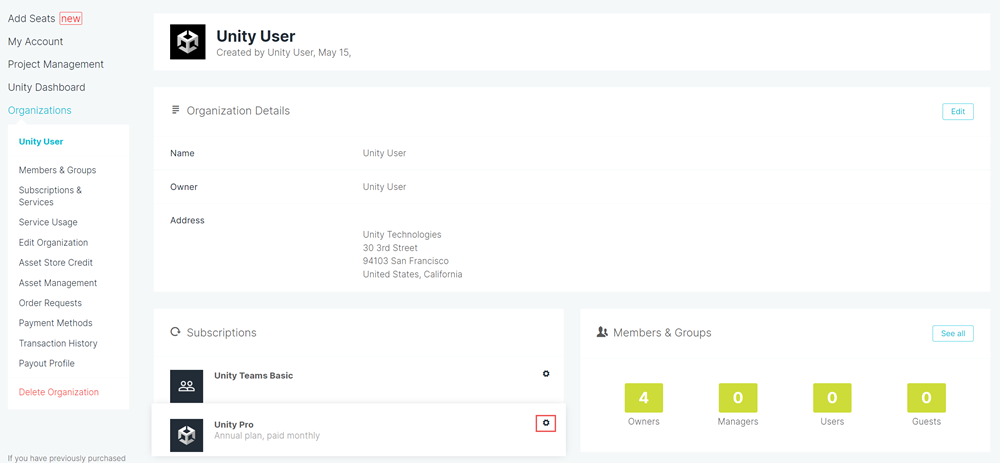
Task: Open Service Usage page
Action: [48, 223]
